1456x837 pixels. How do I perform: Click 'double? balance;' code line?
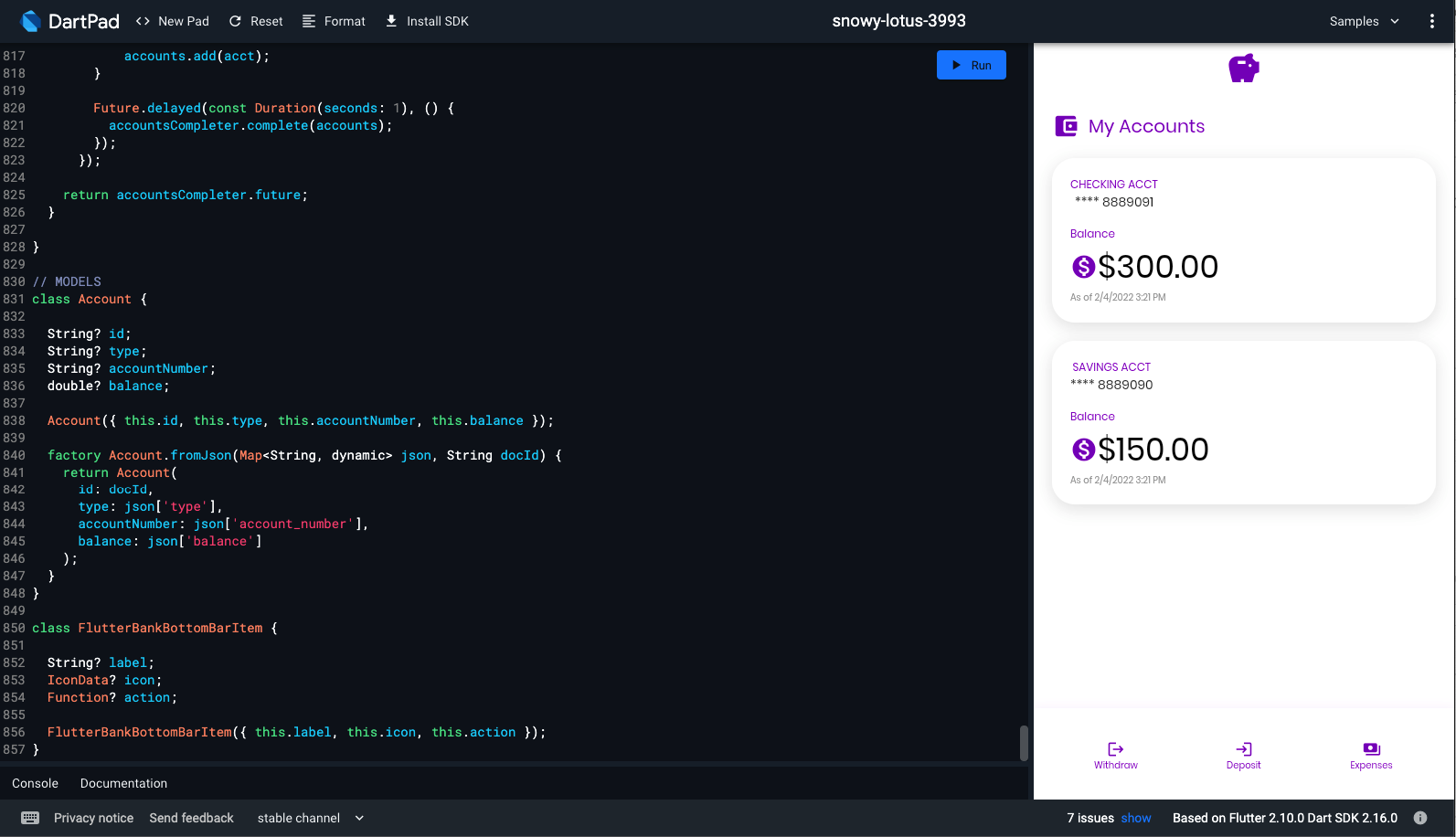coord(109,386)
